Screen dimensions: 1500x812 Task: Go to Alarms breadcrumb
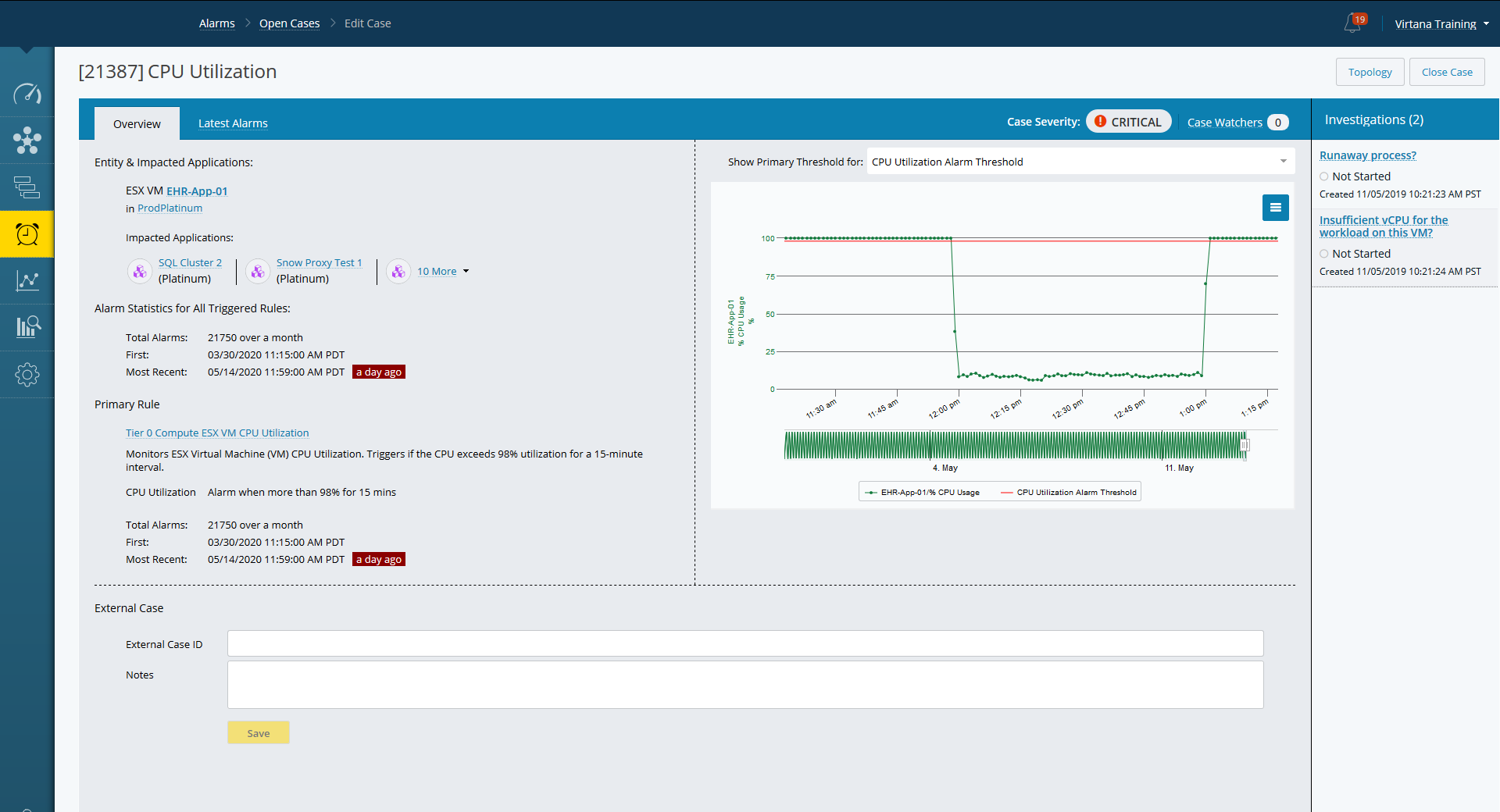coord(216,23)
